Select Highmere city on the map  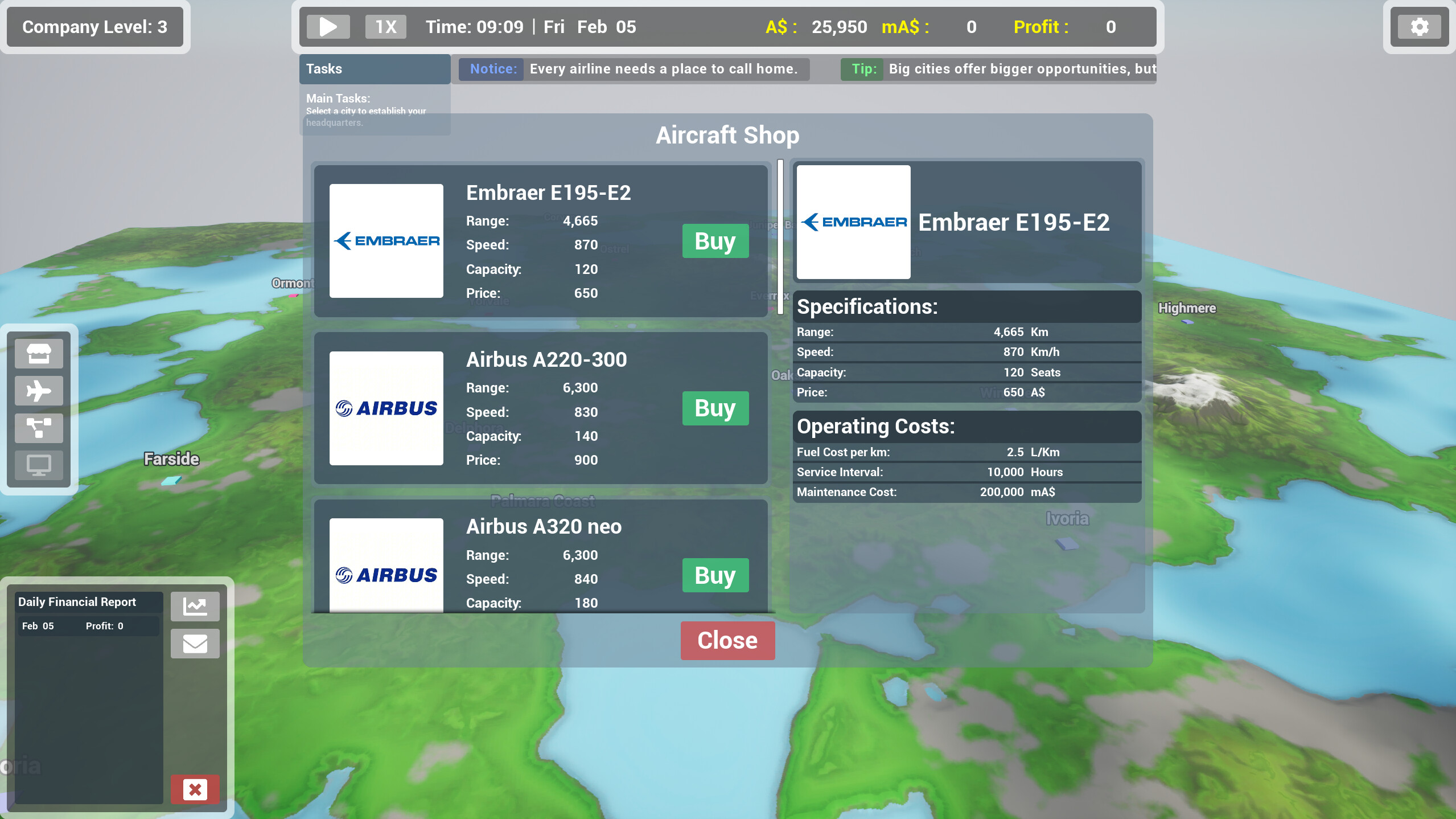tap(1187, 308)
